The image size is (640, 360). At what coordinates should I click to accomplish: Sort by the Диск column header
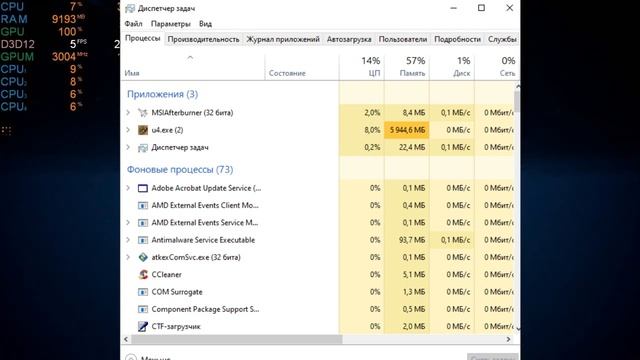pyautogui.click(x=452, y=67)
